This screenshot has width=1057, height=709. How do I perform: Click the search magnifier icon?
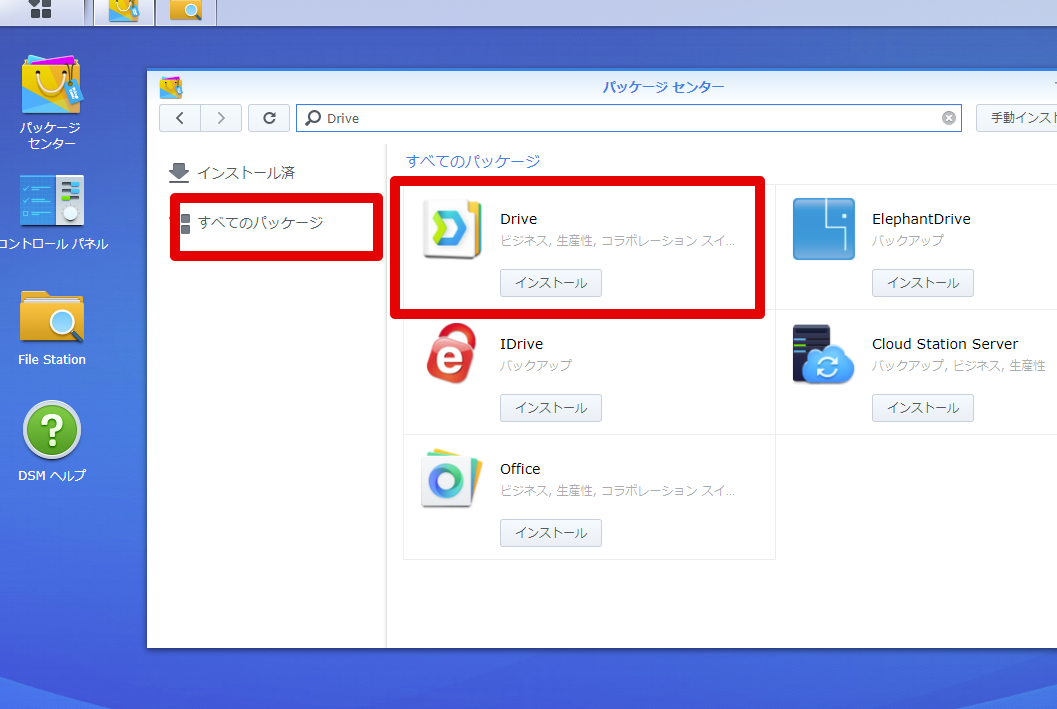[313, 118]
